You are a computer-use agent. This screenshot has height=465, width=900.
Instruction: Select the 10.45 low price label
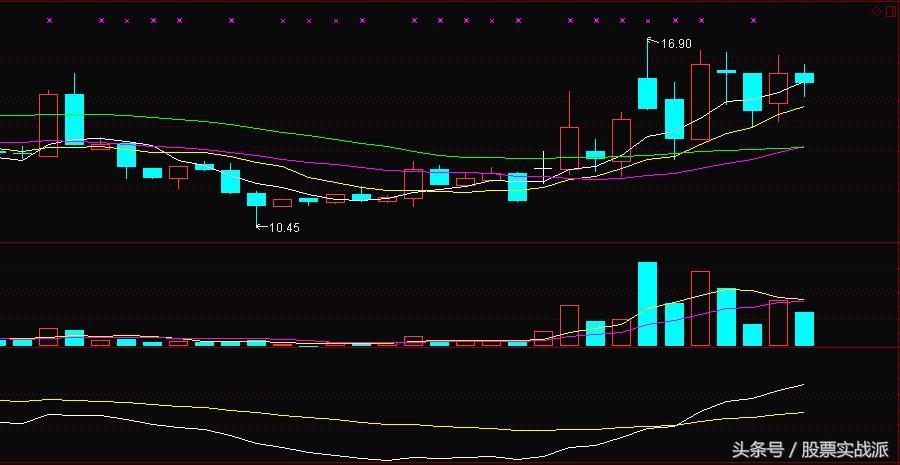pyautogui.click(x=284, y=228)
